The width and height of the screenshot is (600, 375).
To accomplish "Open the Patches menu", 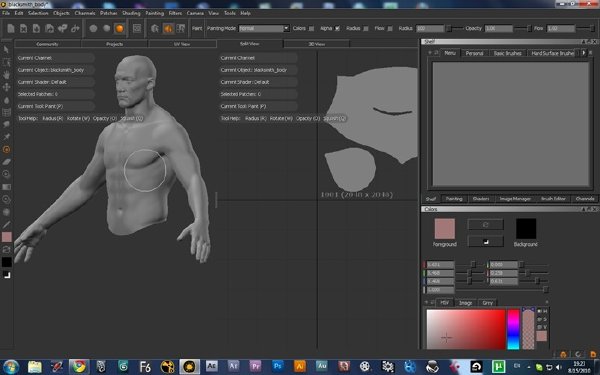I will [108, 13].
